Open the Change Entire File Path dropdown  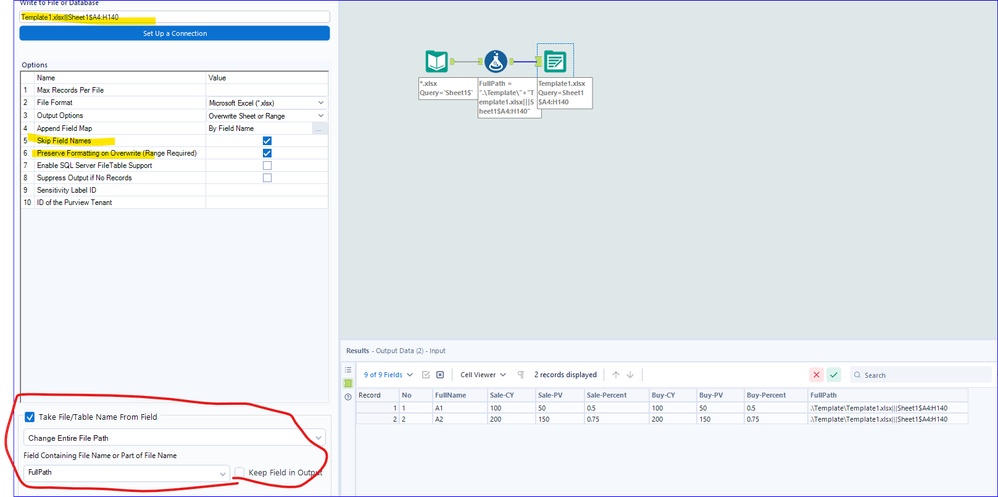[x=174, y=438]
